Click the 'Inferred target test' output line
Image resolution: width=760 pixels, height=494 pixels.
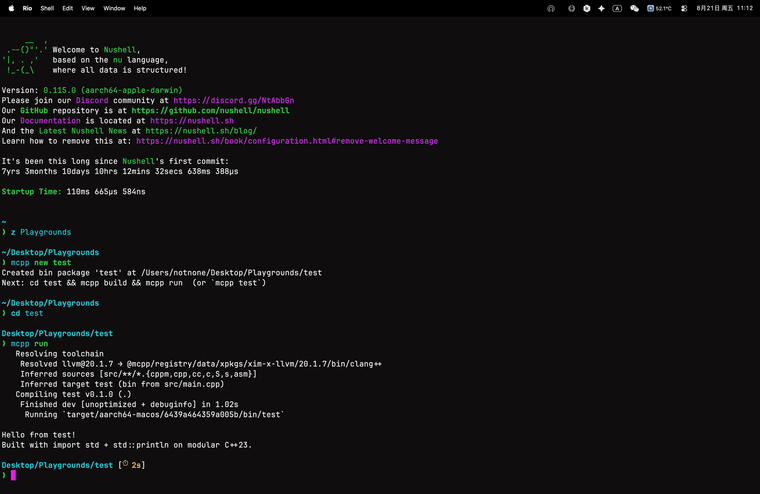[122, 384]
